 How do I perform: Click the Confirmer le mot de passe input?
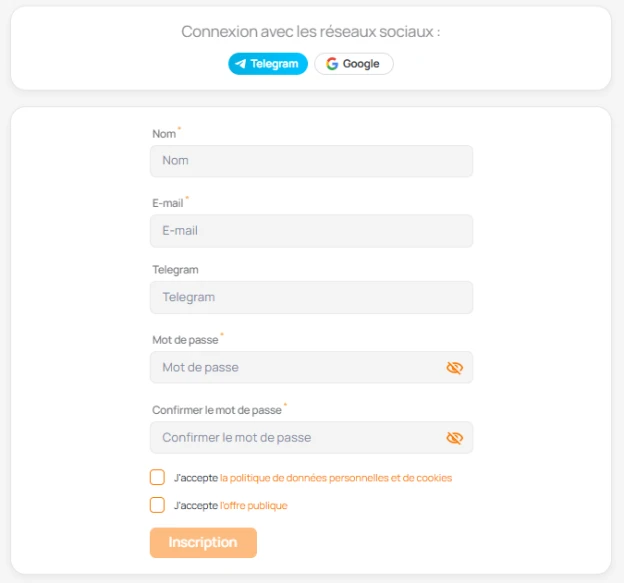pyautogui.click(x=295, y=438)
